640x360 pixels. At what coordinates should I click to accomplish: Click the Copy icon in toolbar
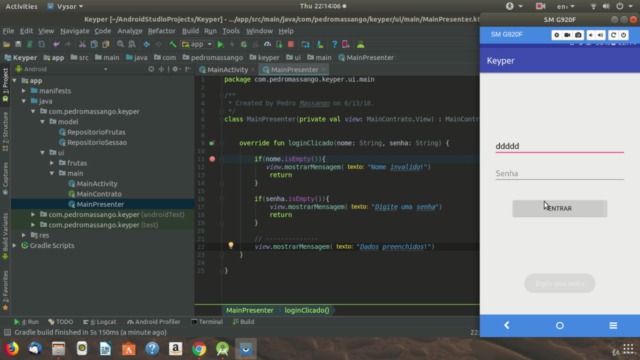pyautogui.click(x=94, y=44)
